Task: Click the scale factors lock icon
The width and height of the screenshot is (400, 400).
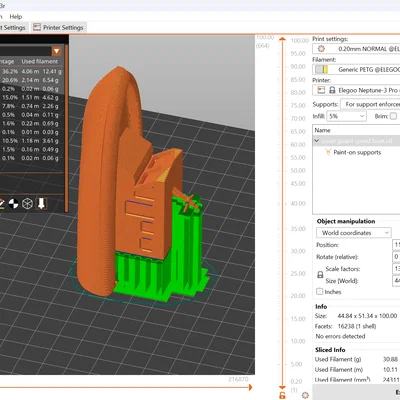Action: coord(320,275)
